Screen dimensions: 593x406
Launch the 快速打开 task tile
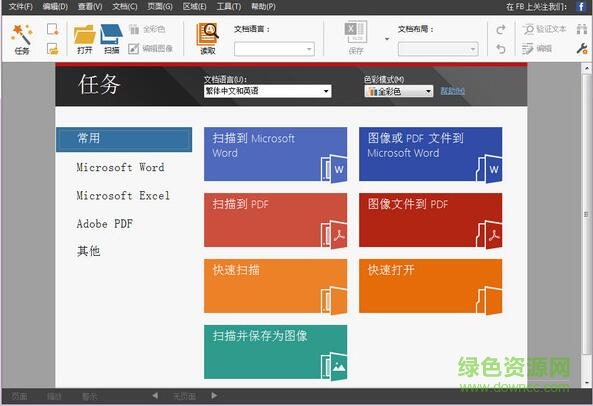431,286
